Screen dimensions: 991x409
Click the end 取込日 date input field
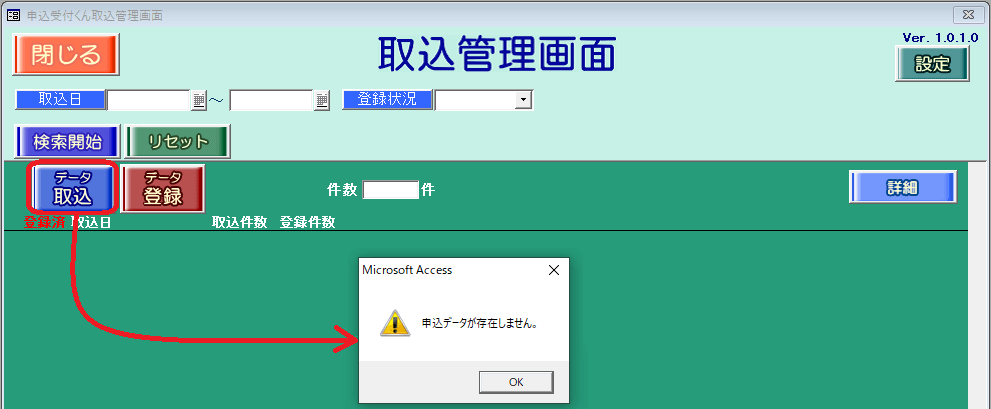point(272,100)
